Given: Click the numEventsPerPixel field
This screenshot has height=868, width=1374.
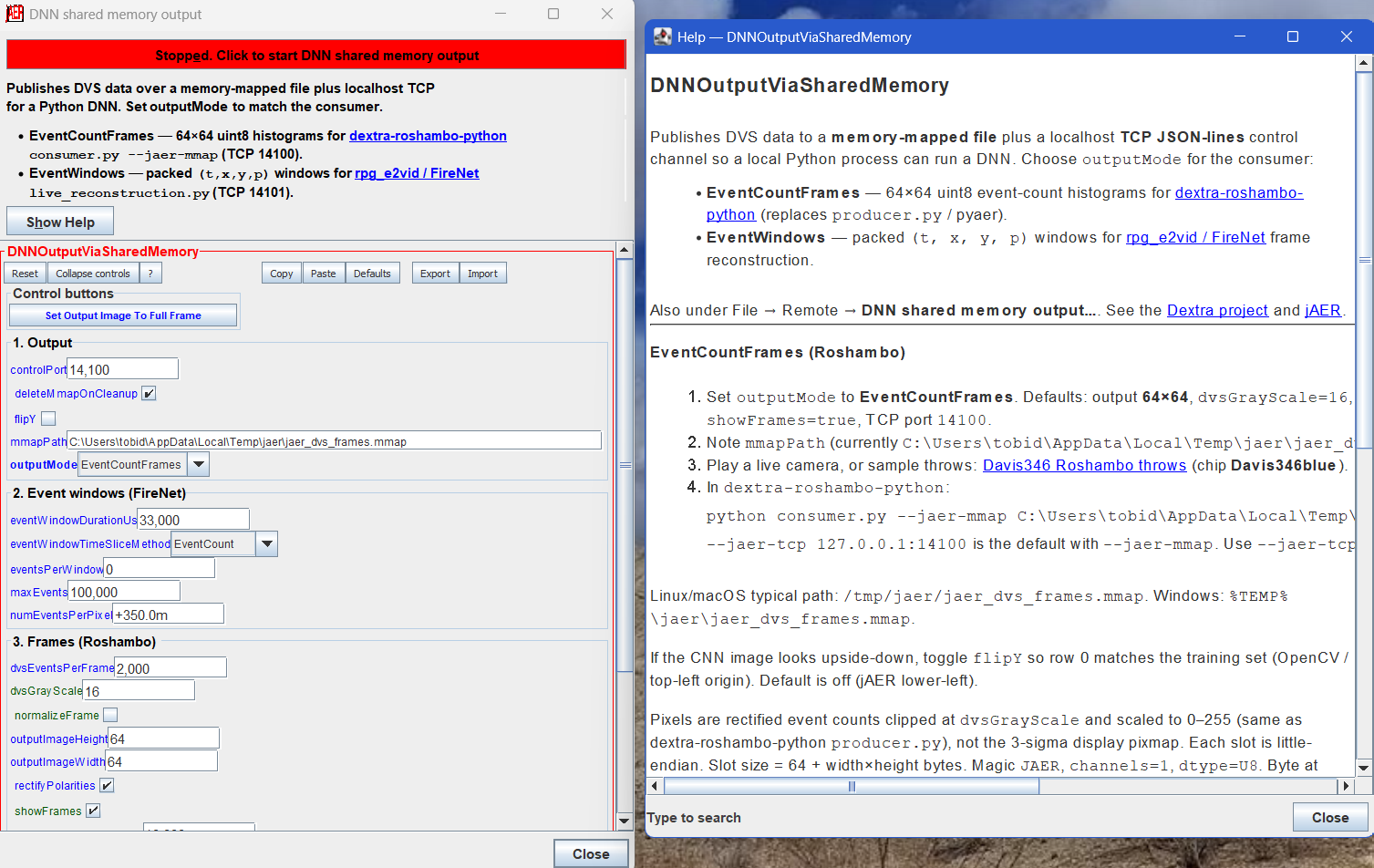Looking at the screenshot, I should click(168, 615).
